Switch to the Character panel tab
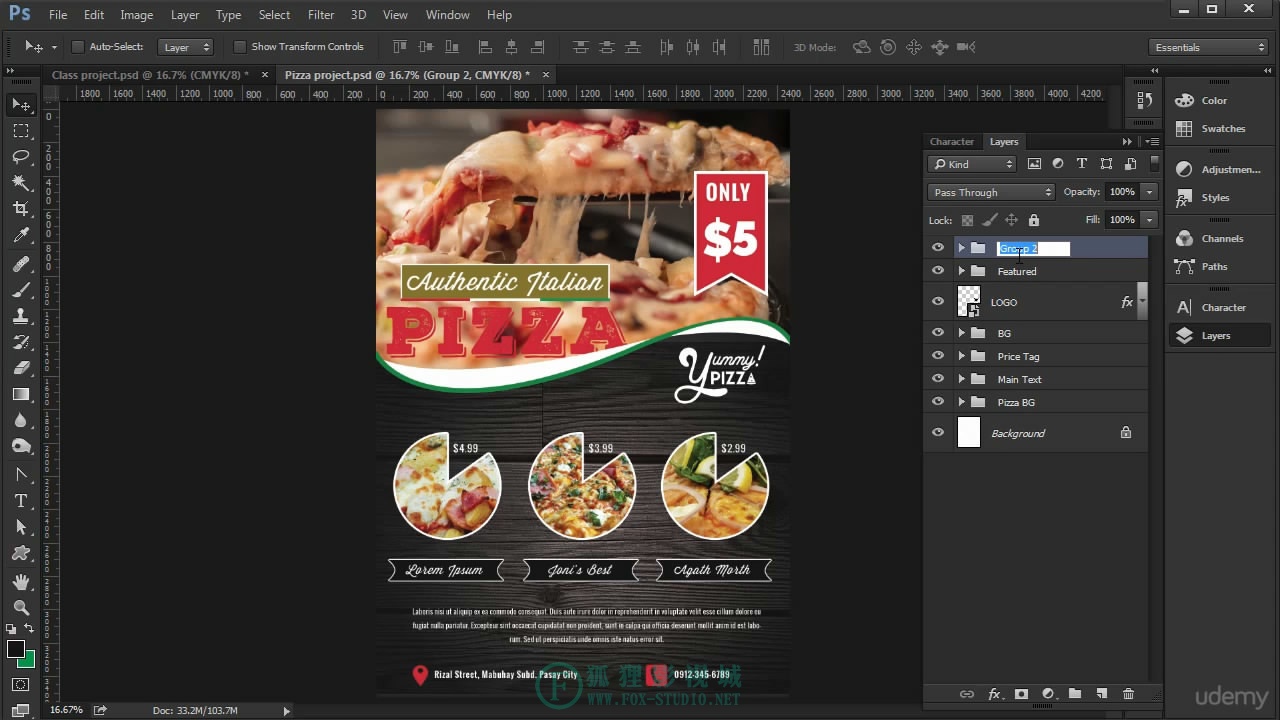 click(x=952, y=142)
